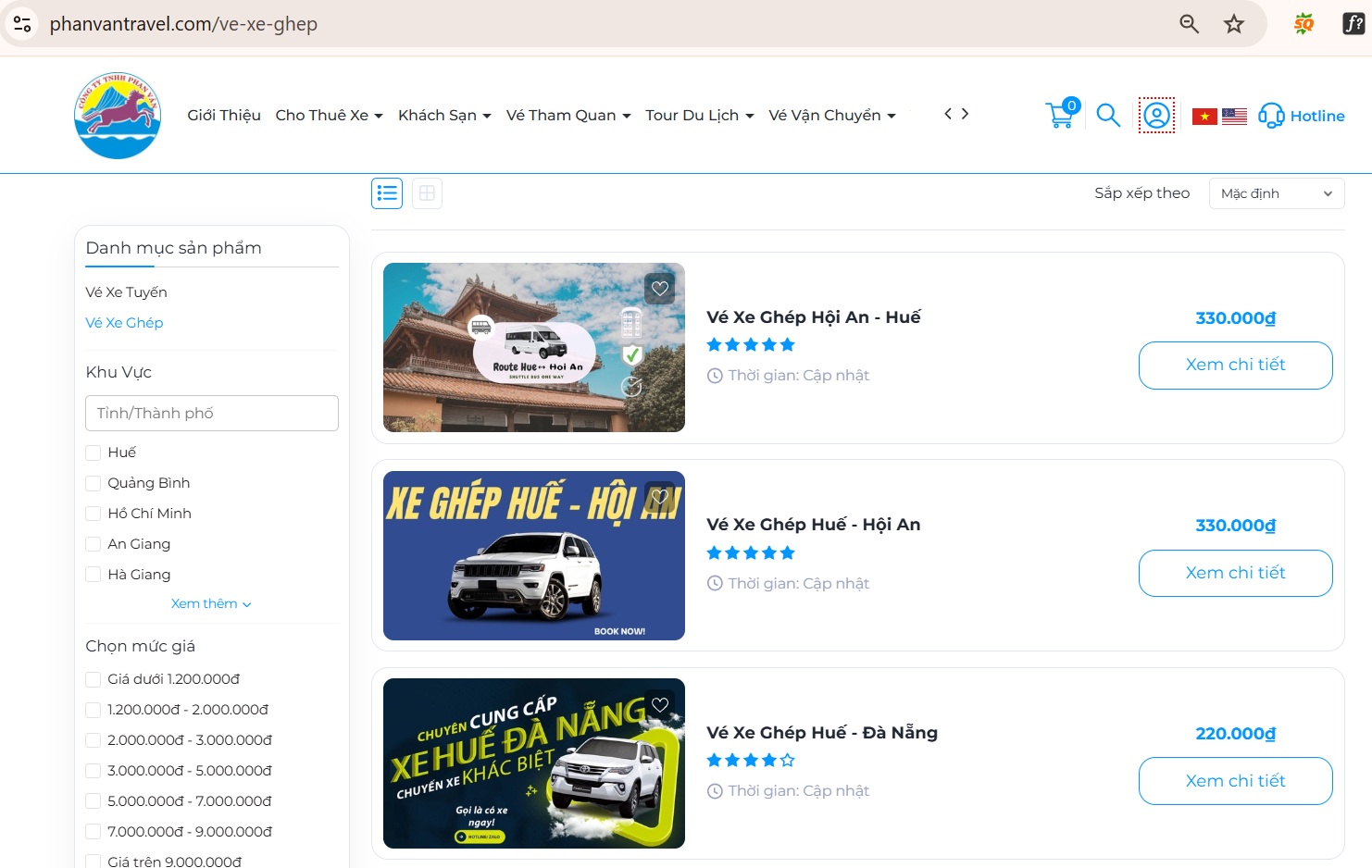Tick the An Giang region checkbox
The image size is (1372, 868).
(x=93, y=544)
